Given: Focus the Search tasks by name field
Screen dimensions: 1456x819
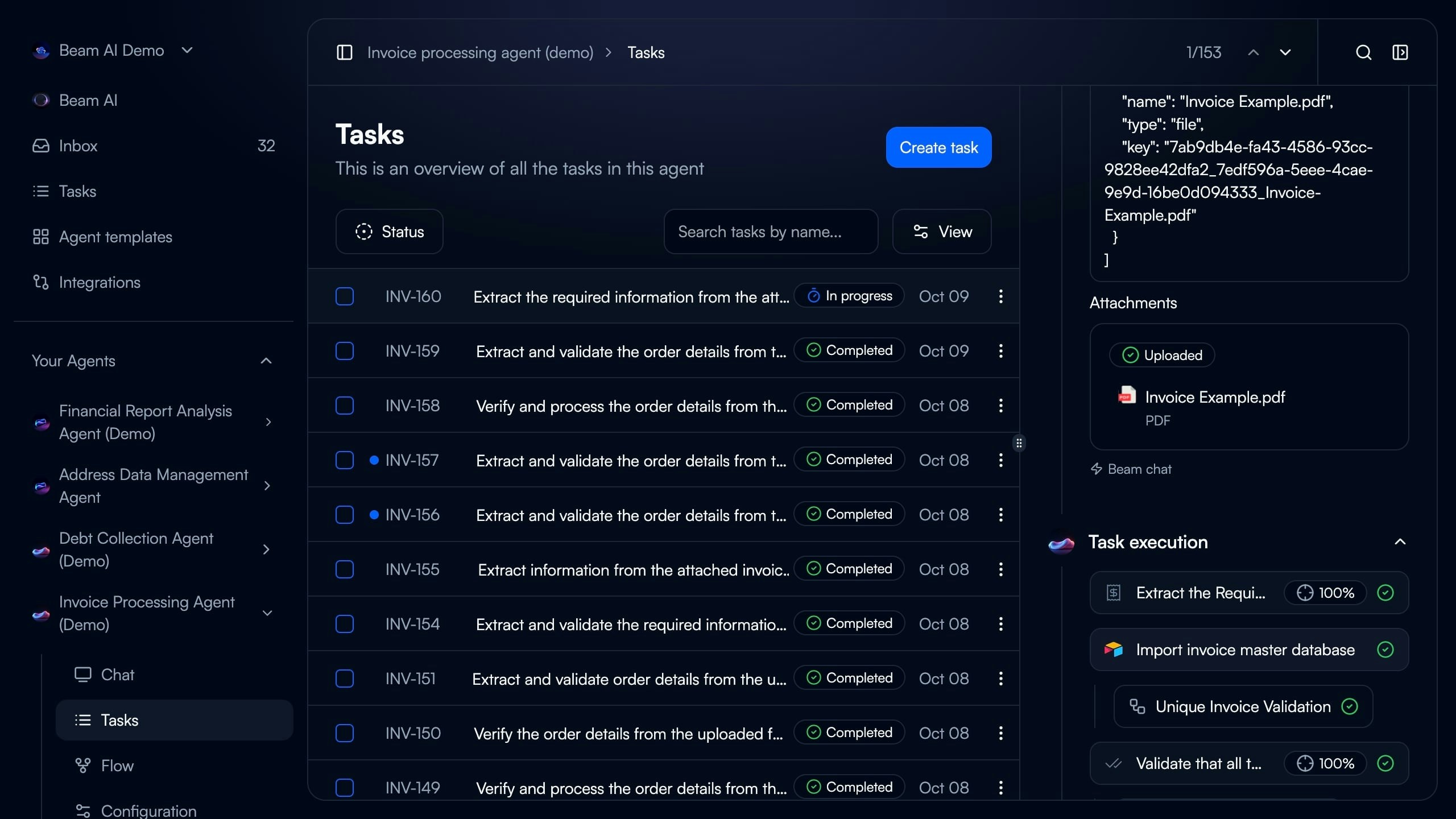Looking at the screenshot, I should 770,231.
